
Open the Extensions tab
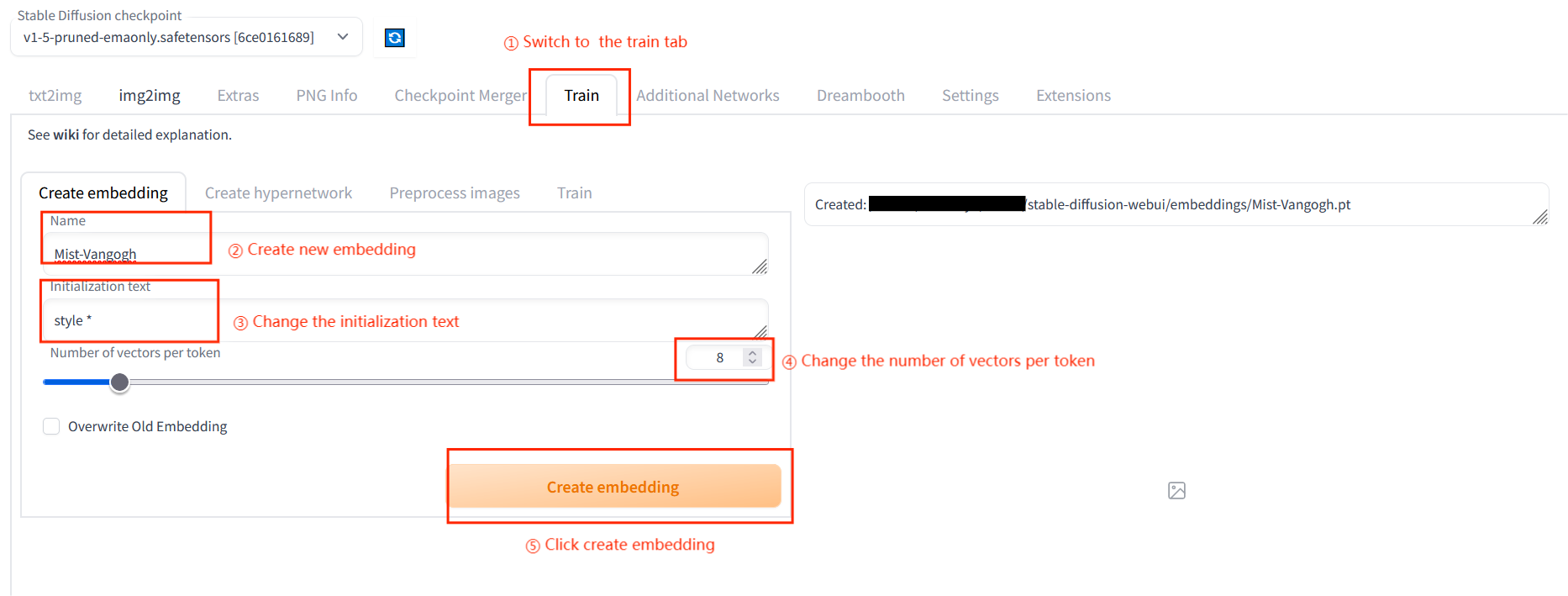click(x=1073, y=96)
